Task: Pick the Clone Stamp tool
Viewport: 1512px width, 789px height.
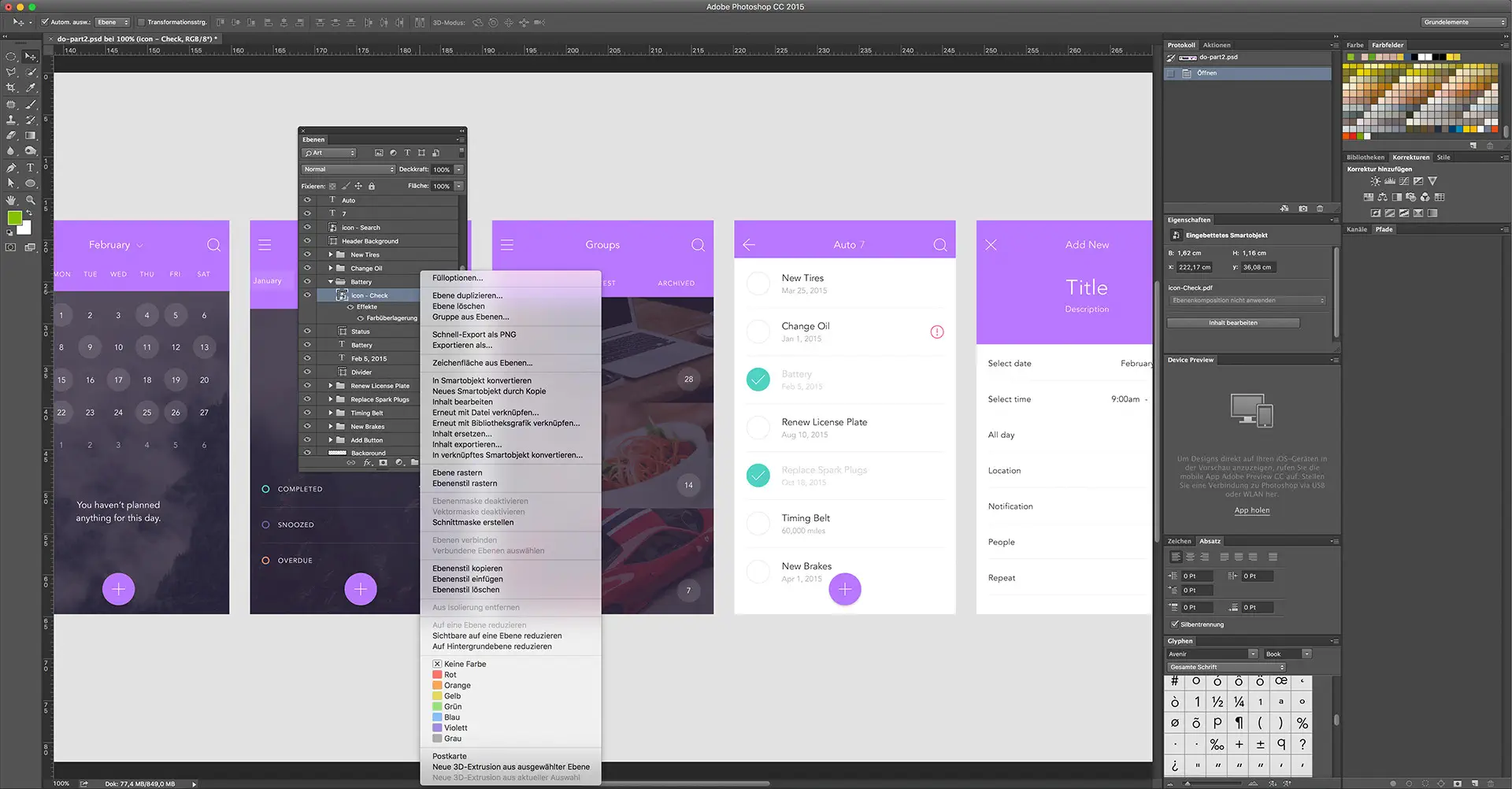Action: [11, 120]
